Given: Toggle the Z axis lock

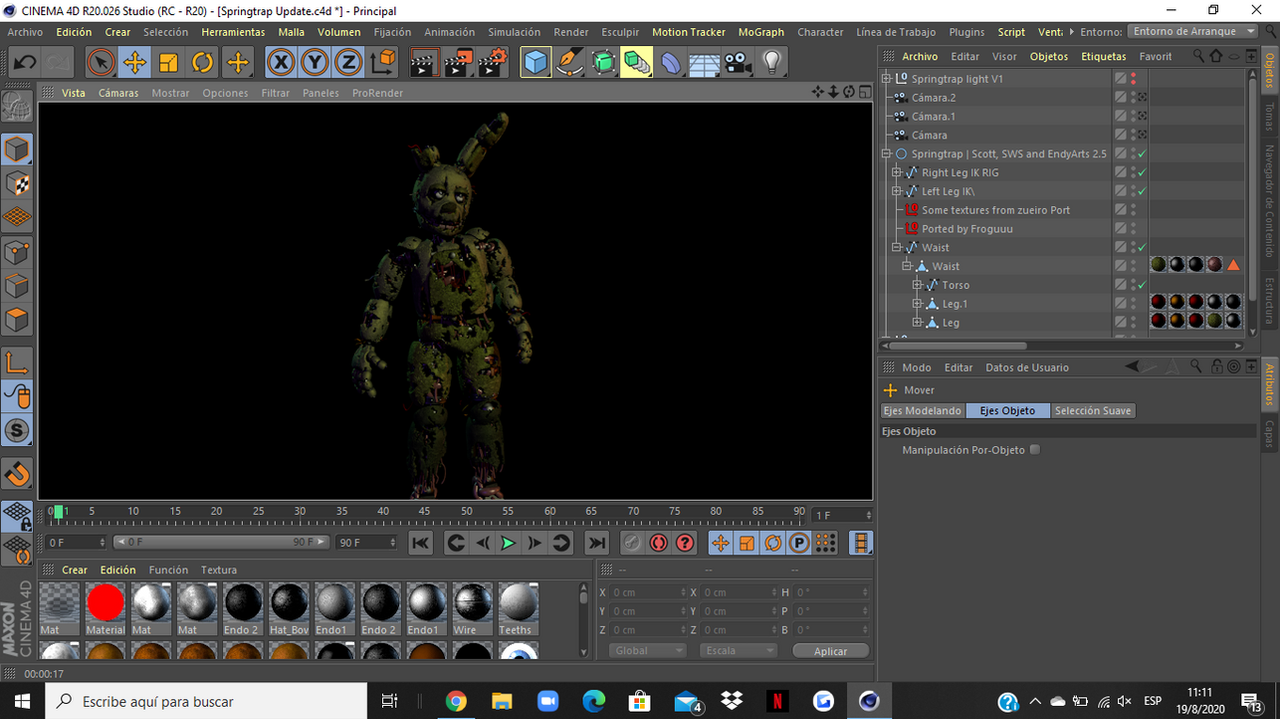Looking at the screenshot, I should pyautogui.click(x=348, y=63).
